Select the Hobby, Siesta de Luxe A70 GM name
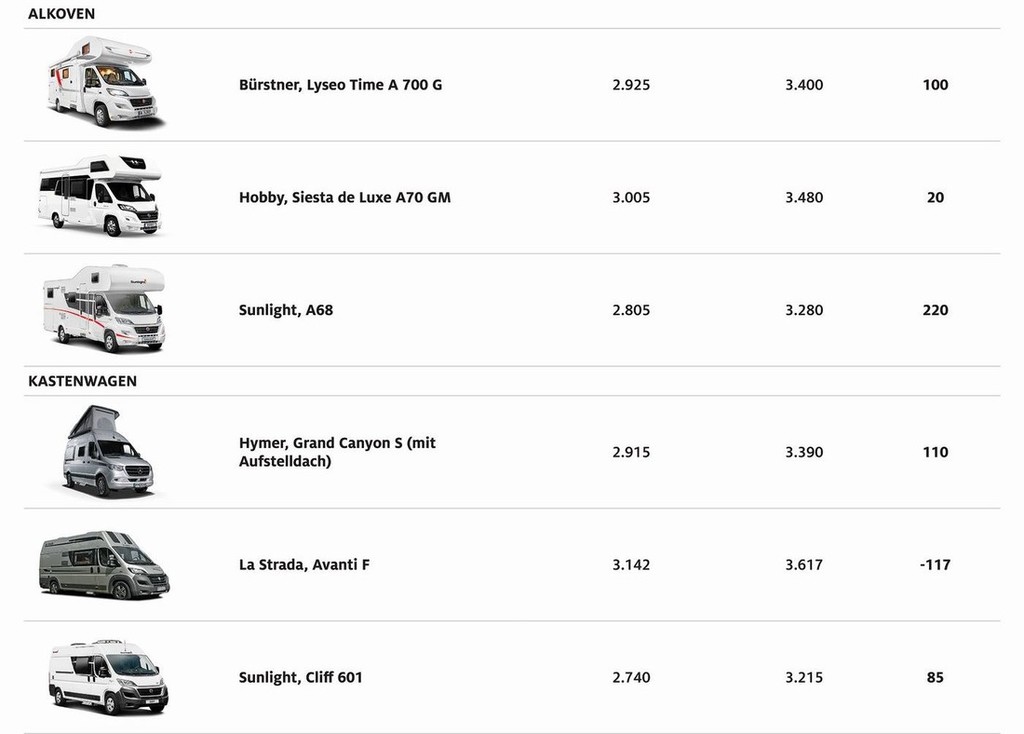 (344, 198)
